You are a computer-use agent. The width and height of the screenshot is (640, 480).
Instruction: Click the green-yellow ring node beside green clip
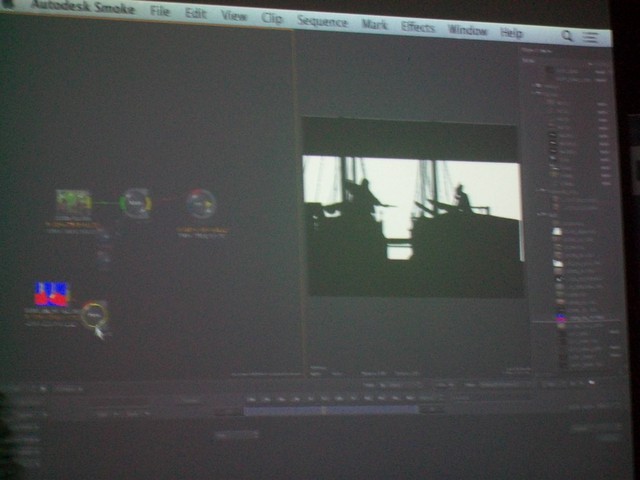tap(135, 203)
